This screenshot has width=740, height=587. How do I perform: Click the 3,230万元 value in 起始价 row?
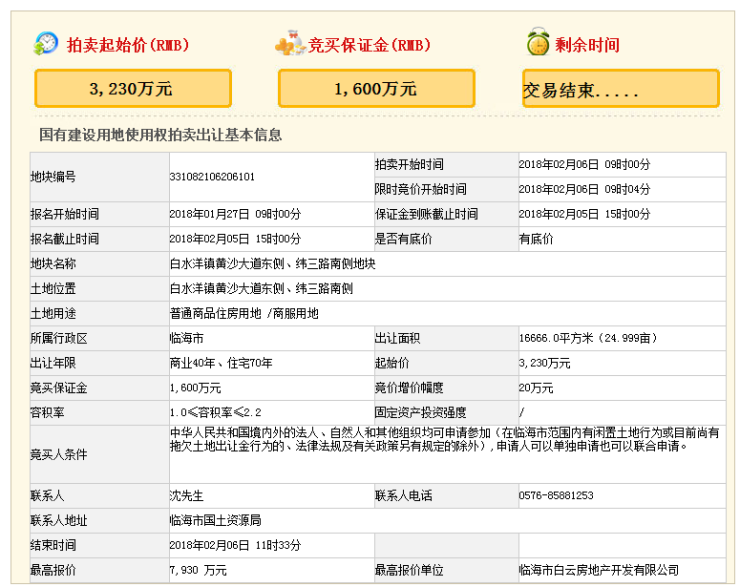(x=544, y=363)
